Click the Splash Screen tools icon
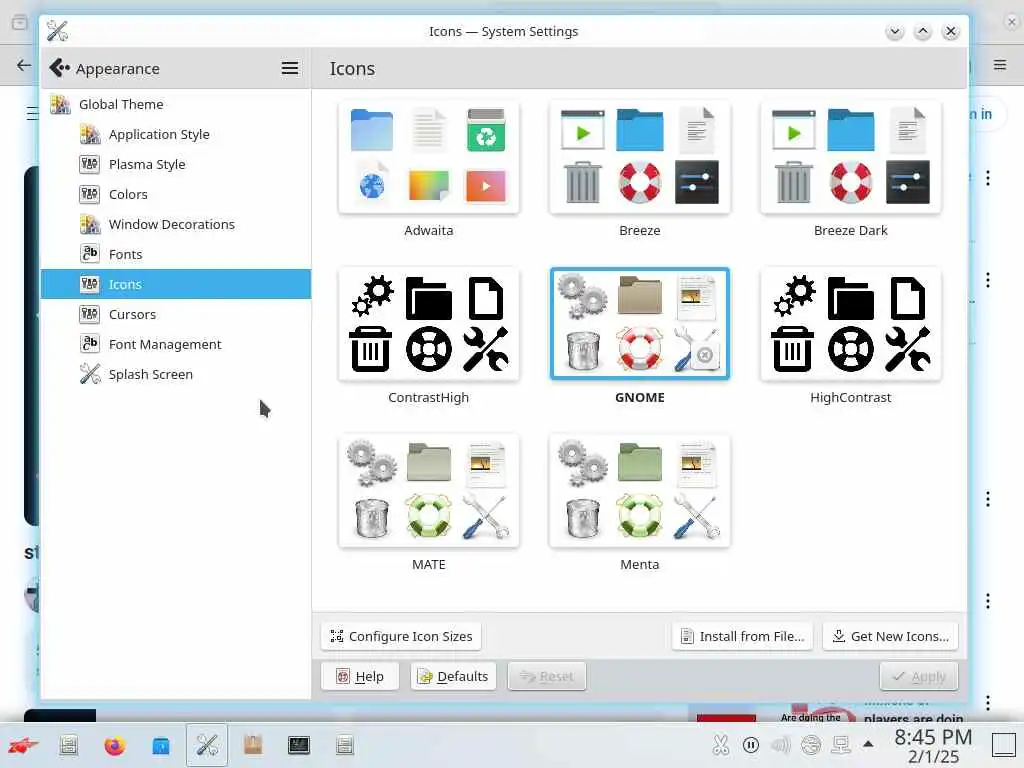Image resolution: width=1024 pixels, height=768 pixels. point(90,374)
